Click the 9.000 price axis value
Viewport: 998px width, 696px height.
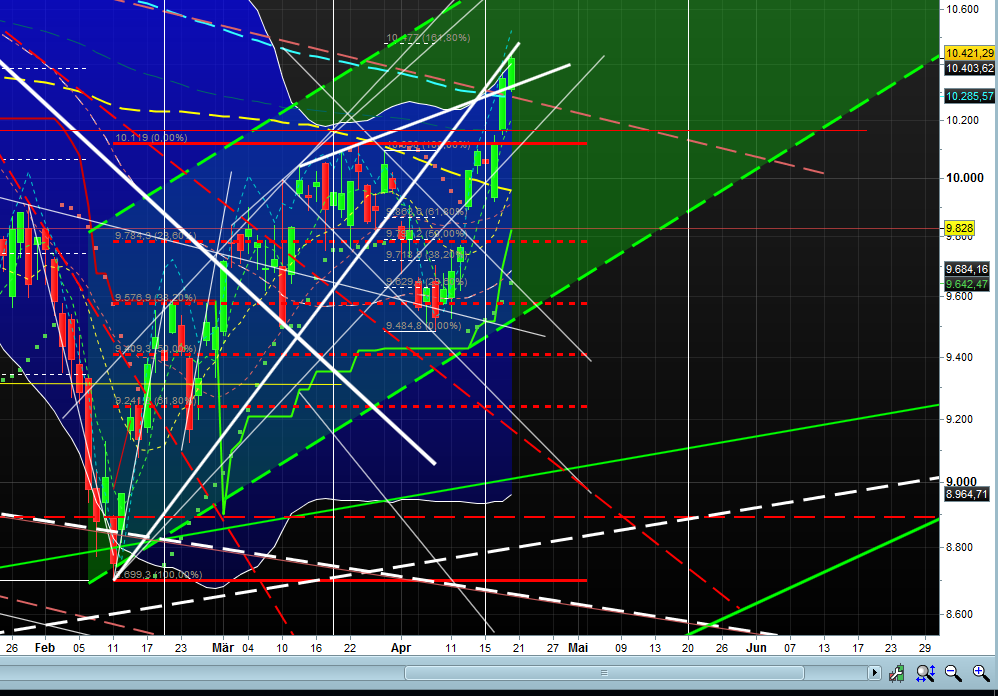click(961, 482)
